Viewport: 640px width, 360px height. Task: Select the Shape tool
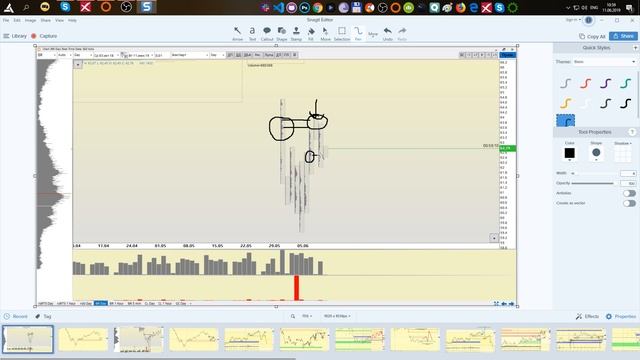(282, 33)
